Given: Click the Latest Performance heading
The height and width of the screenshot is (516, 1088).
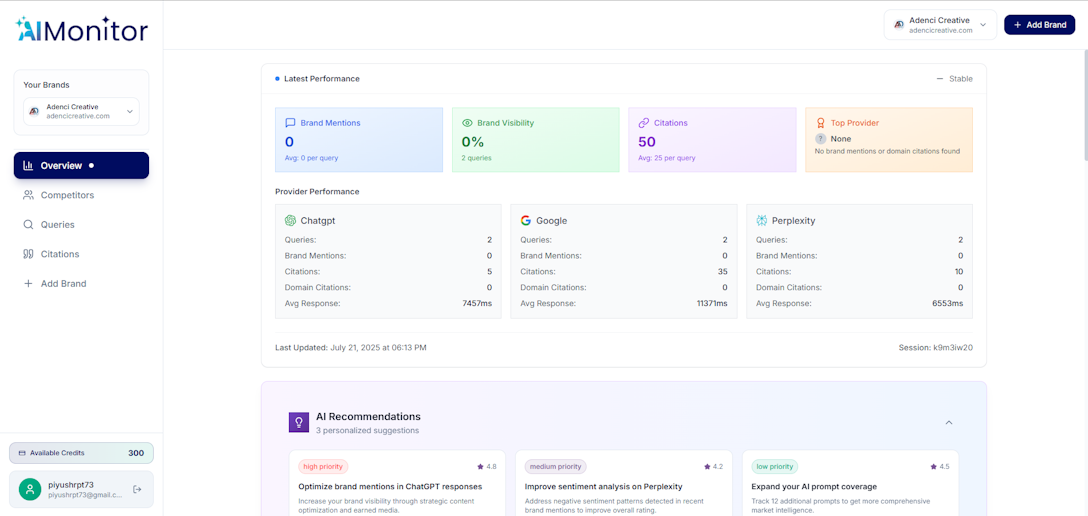Looking at the screenshot, I should pyautogui.click(x=322, y=79).
